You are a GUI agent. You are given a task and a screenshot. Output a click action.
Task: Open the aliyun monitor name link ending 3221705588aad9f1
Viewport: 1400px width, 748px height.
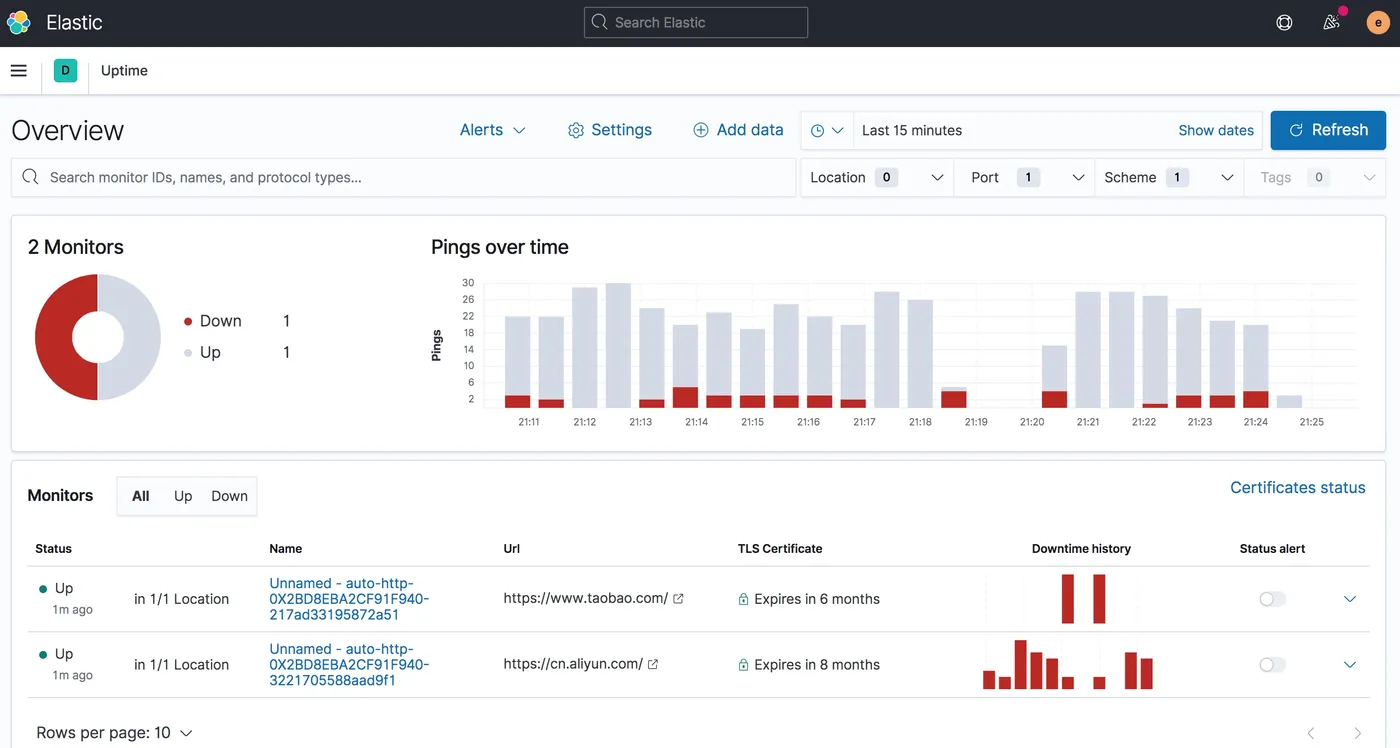tap(349, 665)
